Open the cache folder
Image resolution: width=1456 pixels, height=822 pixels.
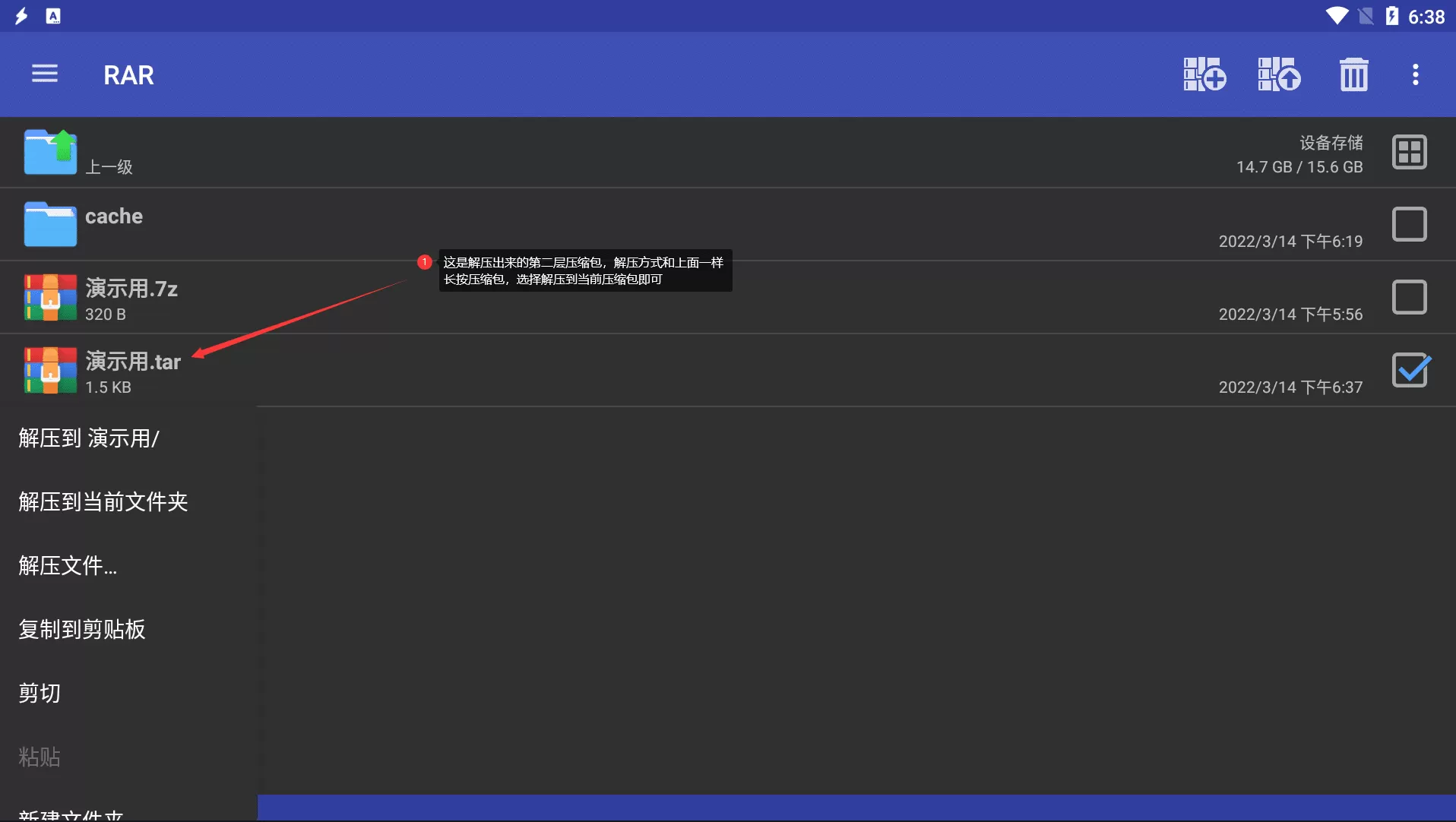click(x=114, y=217)
